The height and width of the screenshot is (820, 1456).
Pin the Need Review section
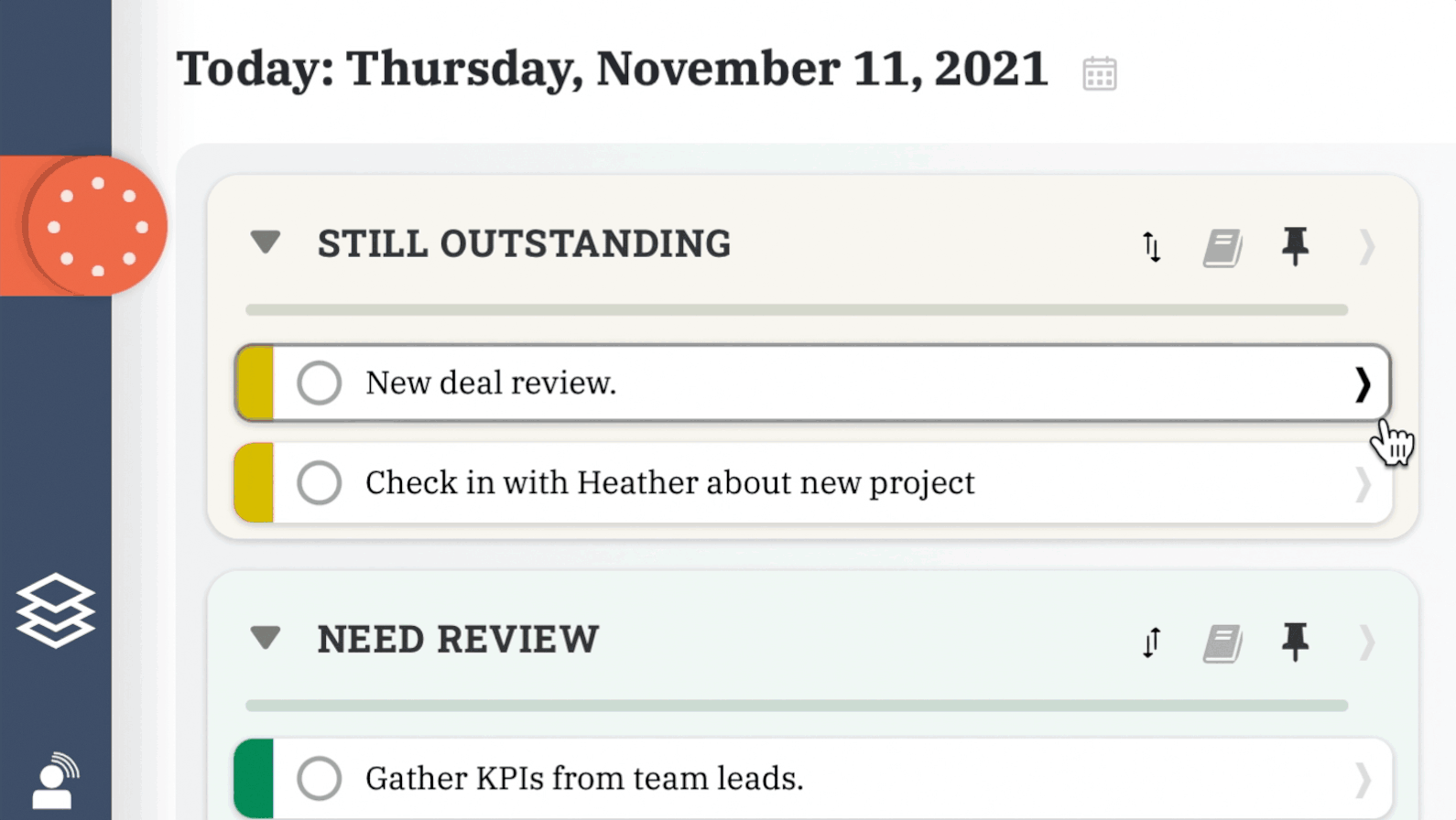coord(1294,642)
